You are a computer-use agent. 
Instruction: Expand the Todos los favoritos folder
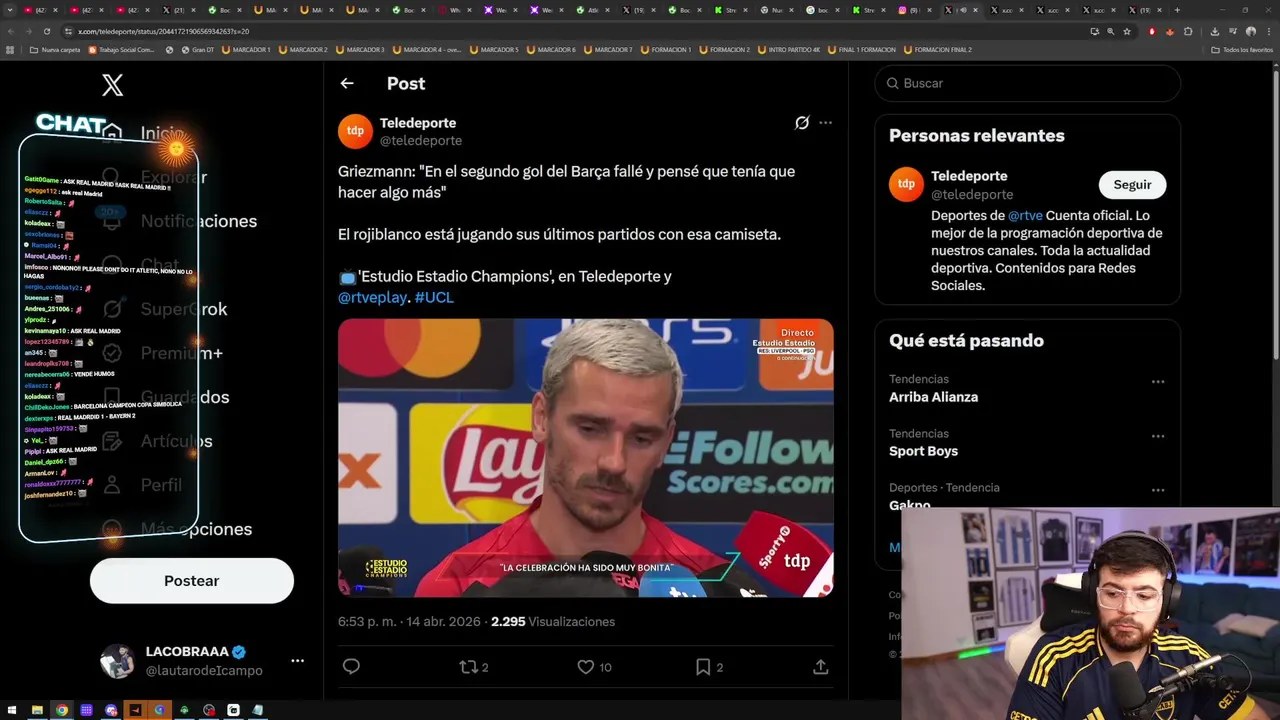[x=1242, y=49]
